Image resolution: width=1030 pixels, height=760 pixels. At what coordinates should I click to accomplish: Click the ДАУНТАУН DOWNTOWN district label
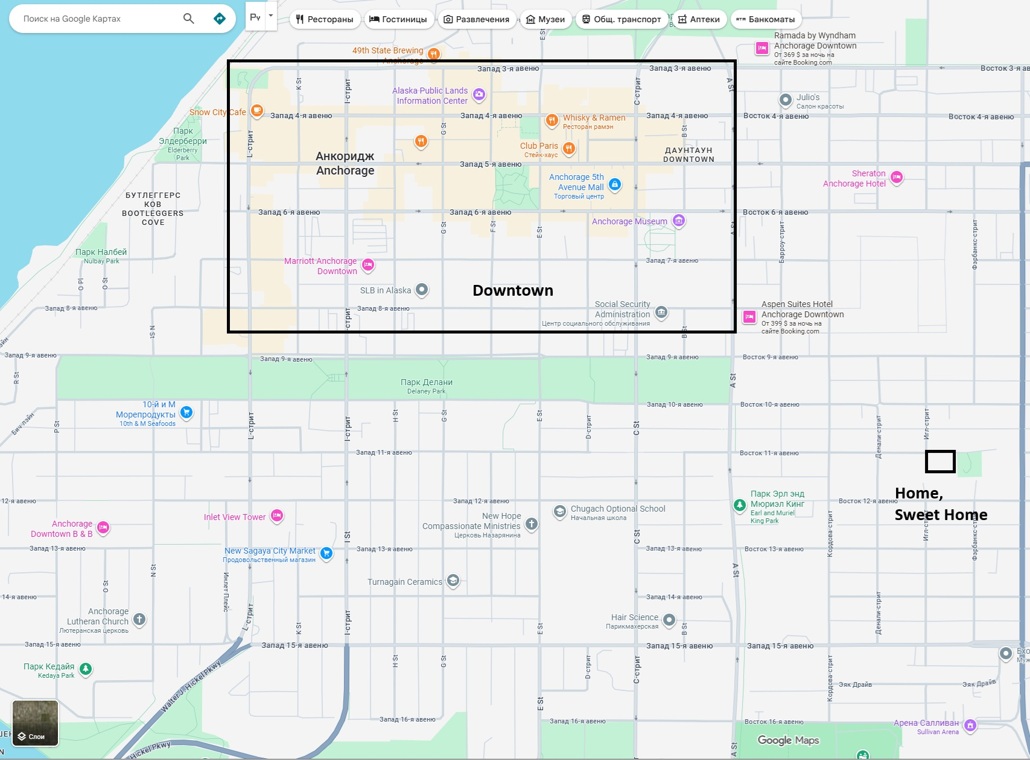click(x=688, y=154)
